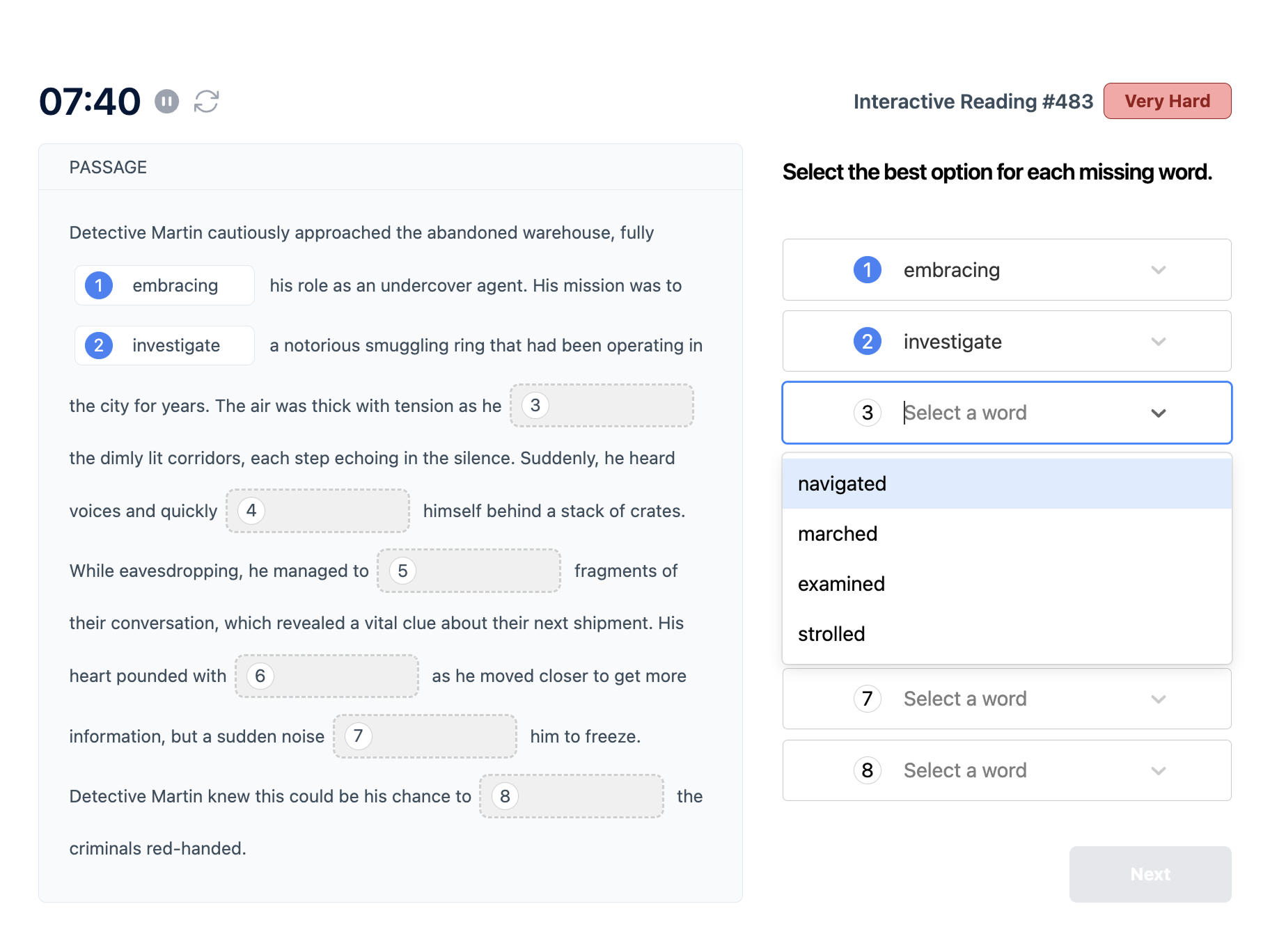The image size is (1270, 952).
Task: Click blank number 8 in the passage
Action: 572,796
